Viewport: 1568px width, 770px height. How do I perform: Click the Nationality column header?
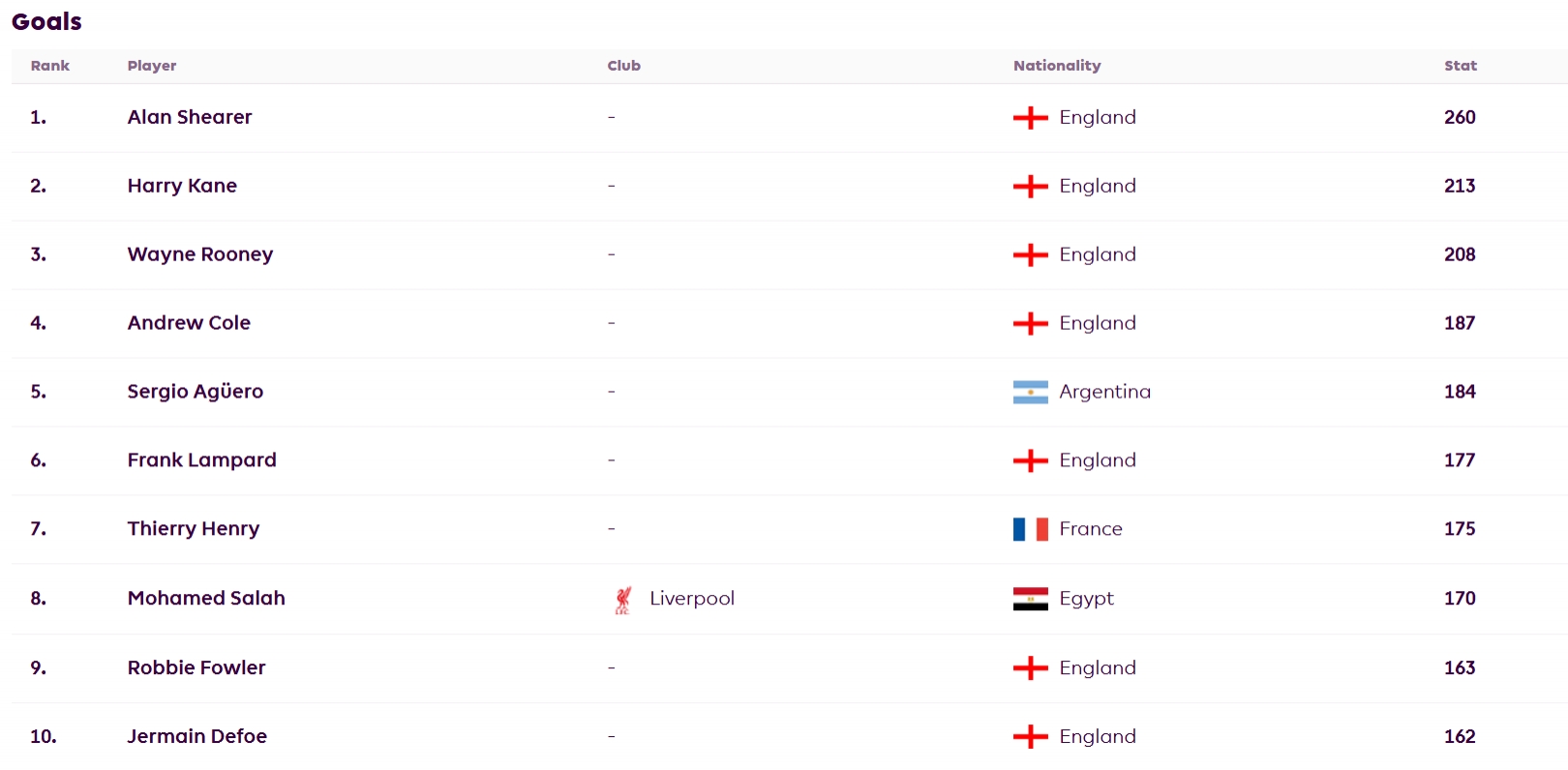(x=1057, y=66)
